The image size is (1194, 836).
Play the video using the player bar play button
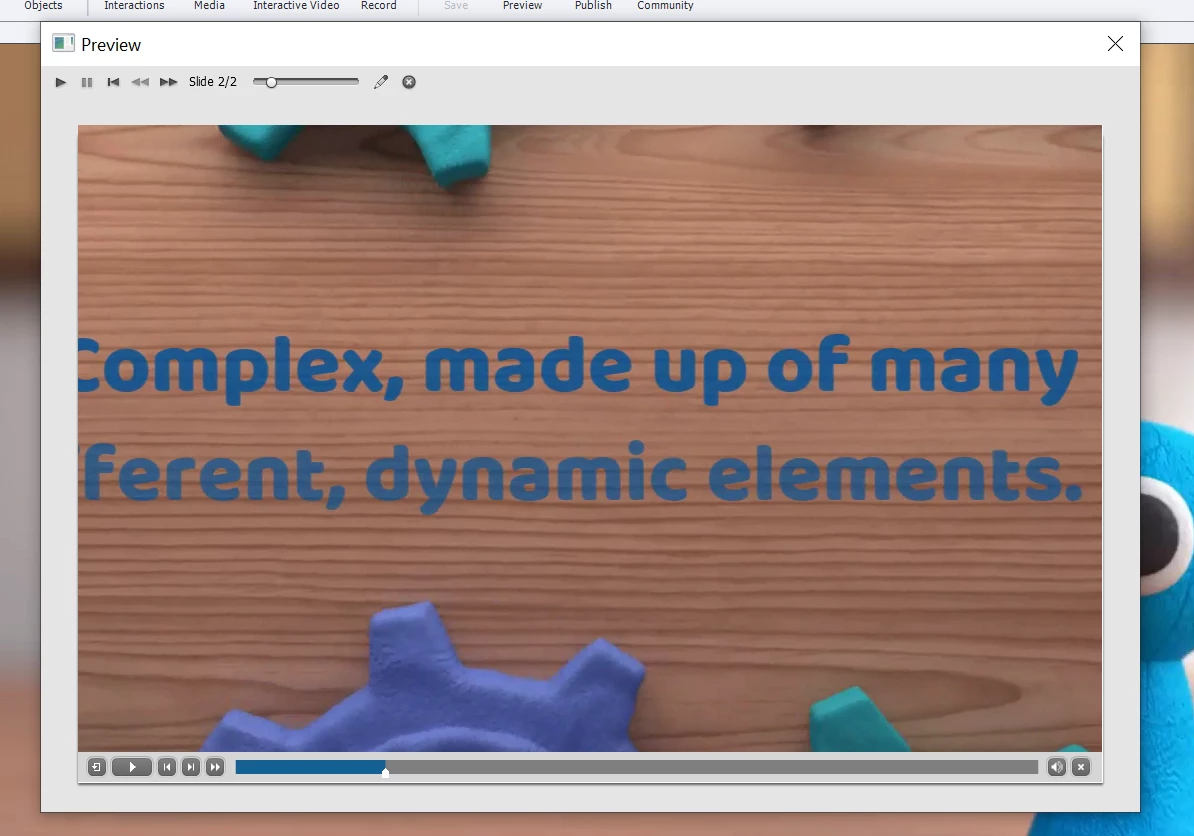pos(132,767)
